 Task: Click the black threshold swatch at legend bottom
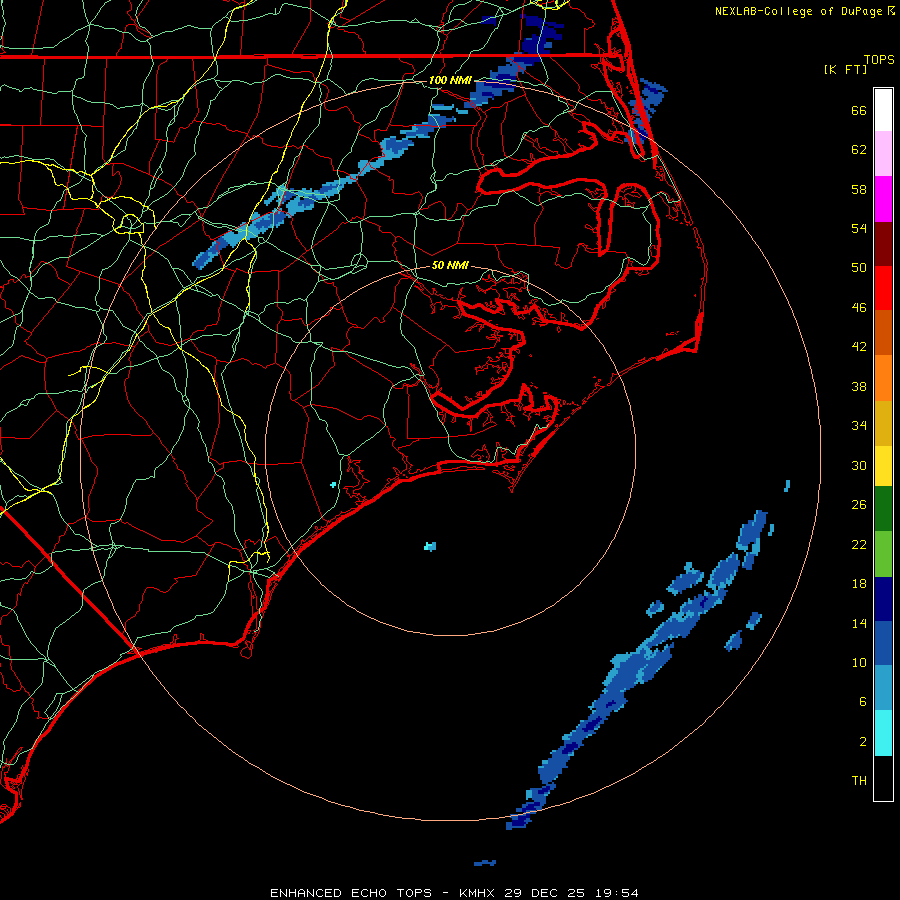pos(883,778)
